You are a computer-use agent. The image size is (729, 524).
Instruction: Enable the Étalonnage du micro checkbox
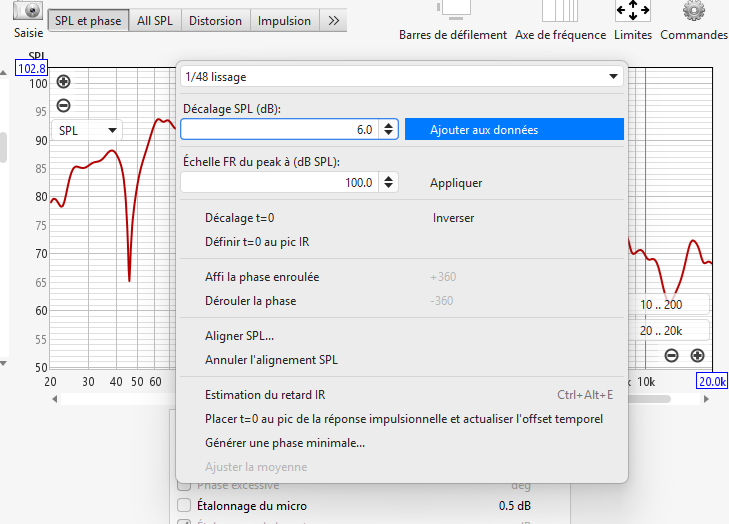click(184, 505)
